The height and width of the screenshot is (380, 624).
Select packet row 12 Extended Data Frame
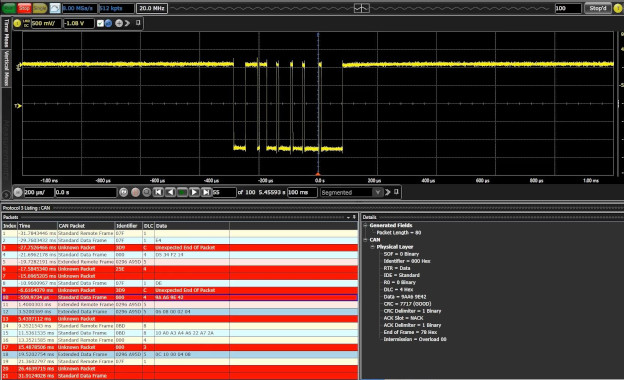tap(180, 312)
